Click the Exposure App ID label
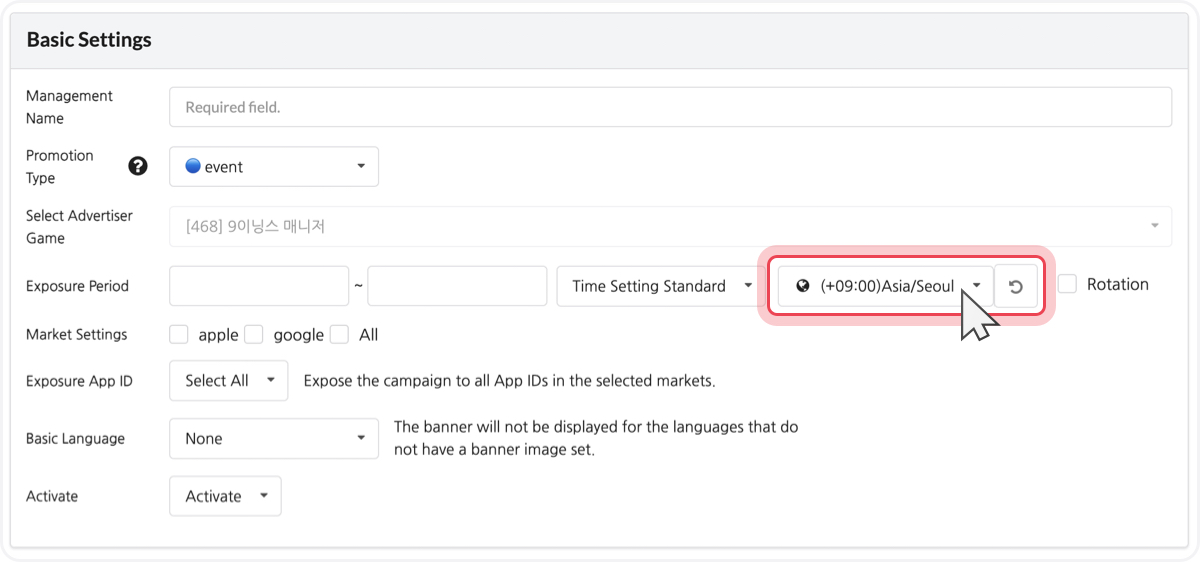Viewport: 1200px width, 562px height. coord(79,380)
